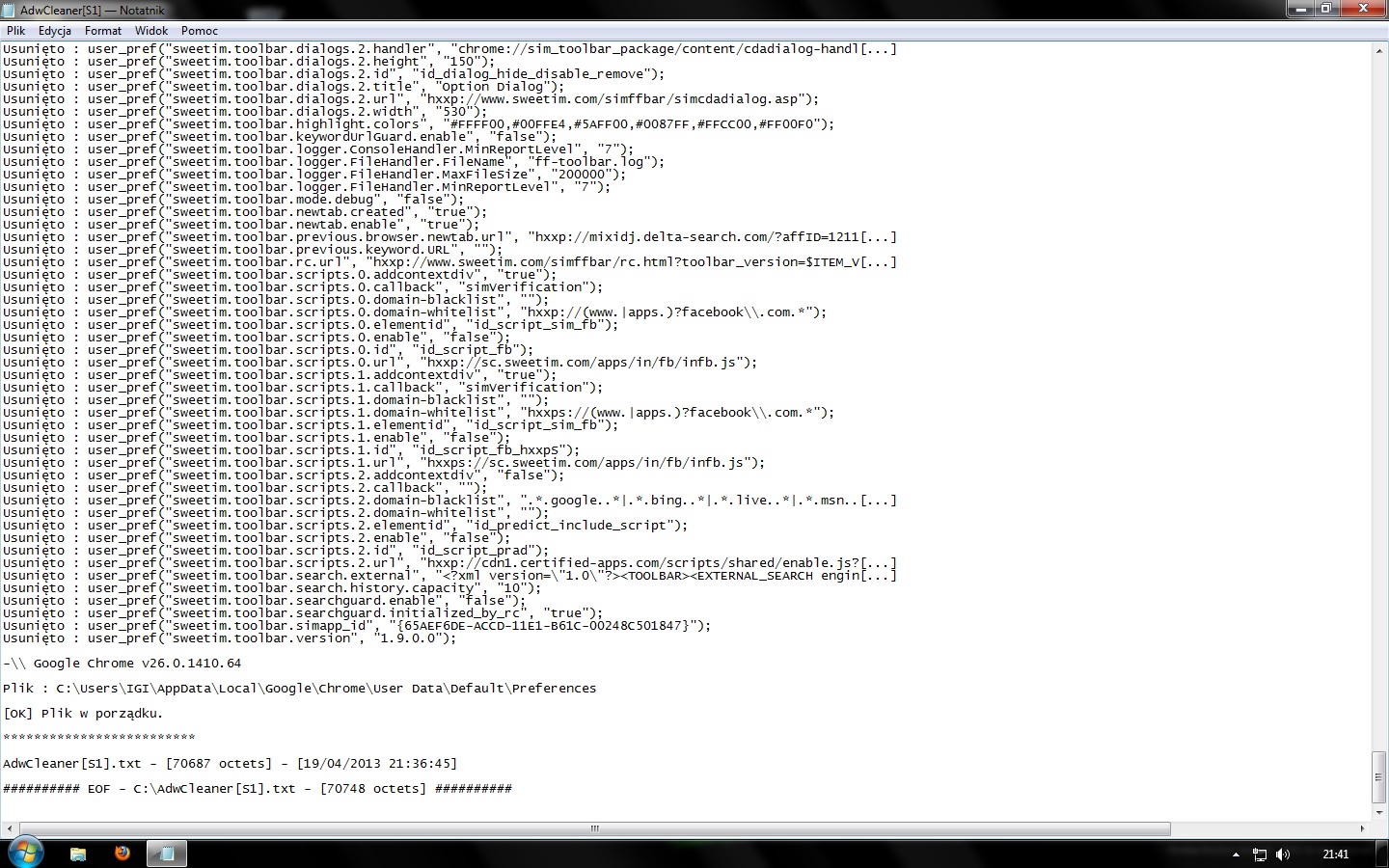Click the "dialogs.2.handler" line
The height and width of the screenshot is (868, 1389).
click(x=449, y=49)
